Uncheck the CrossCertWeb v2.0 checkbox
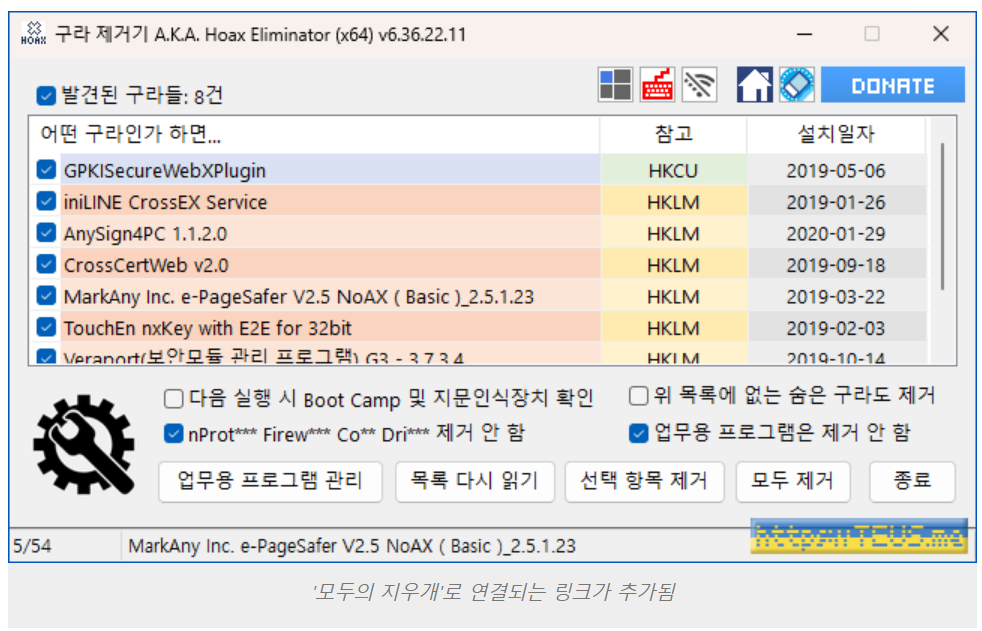This screenshot has width=982, height=631. 46,264
